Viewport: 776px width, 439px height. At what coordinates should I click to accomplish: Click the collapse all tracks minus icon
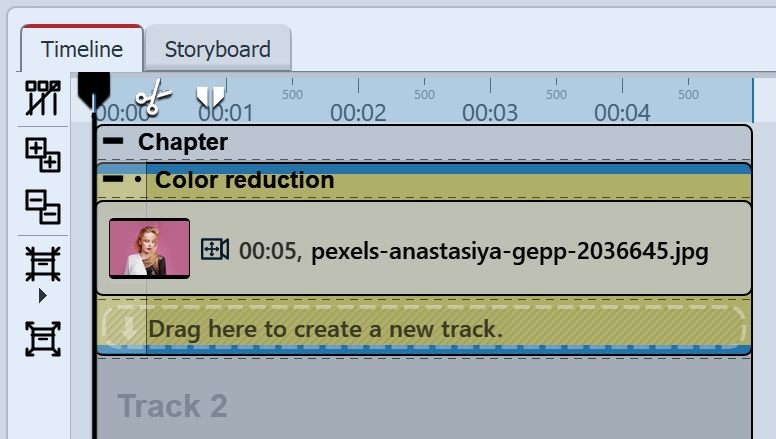tap(43, 206)
